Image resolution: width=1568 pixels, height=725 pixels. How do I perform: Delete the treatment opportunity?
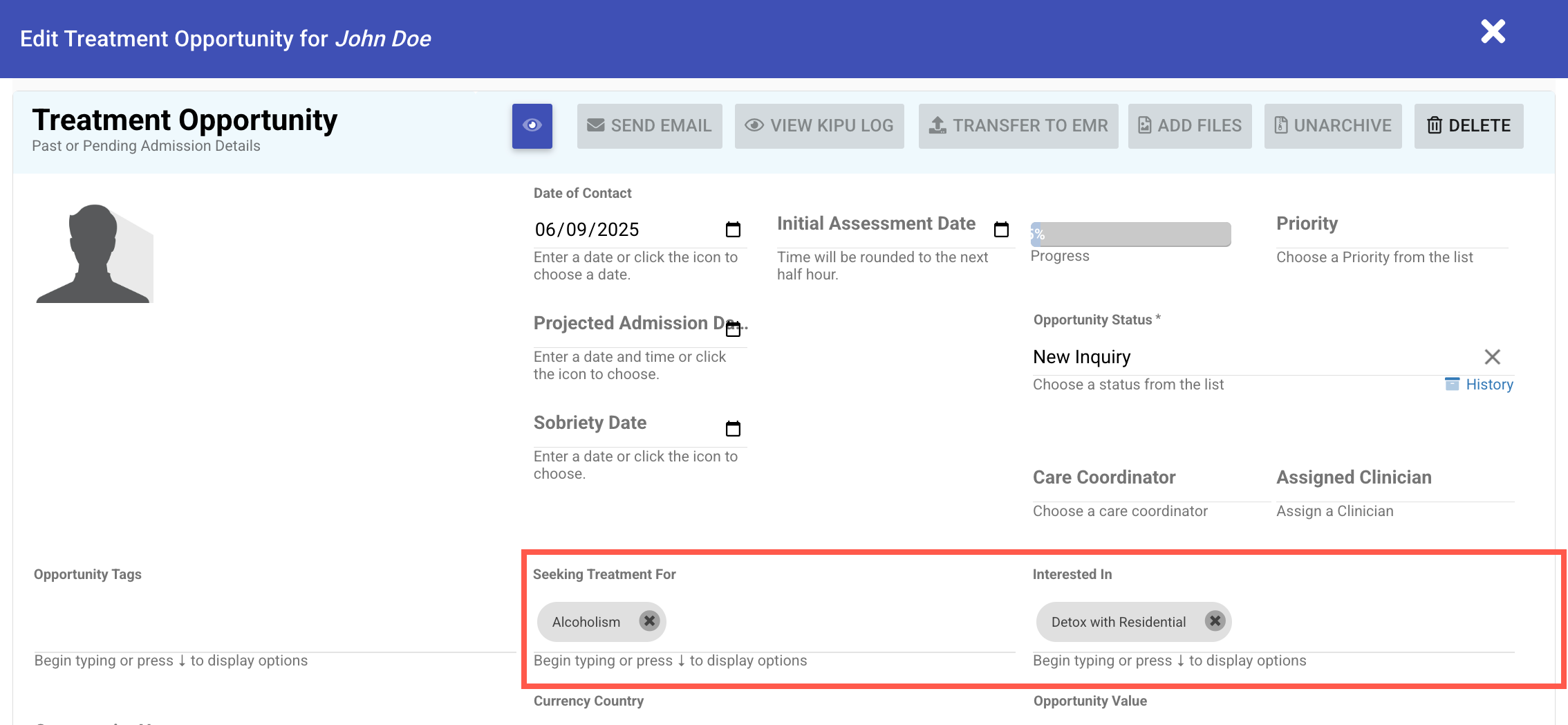point(1468,126)
